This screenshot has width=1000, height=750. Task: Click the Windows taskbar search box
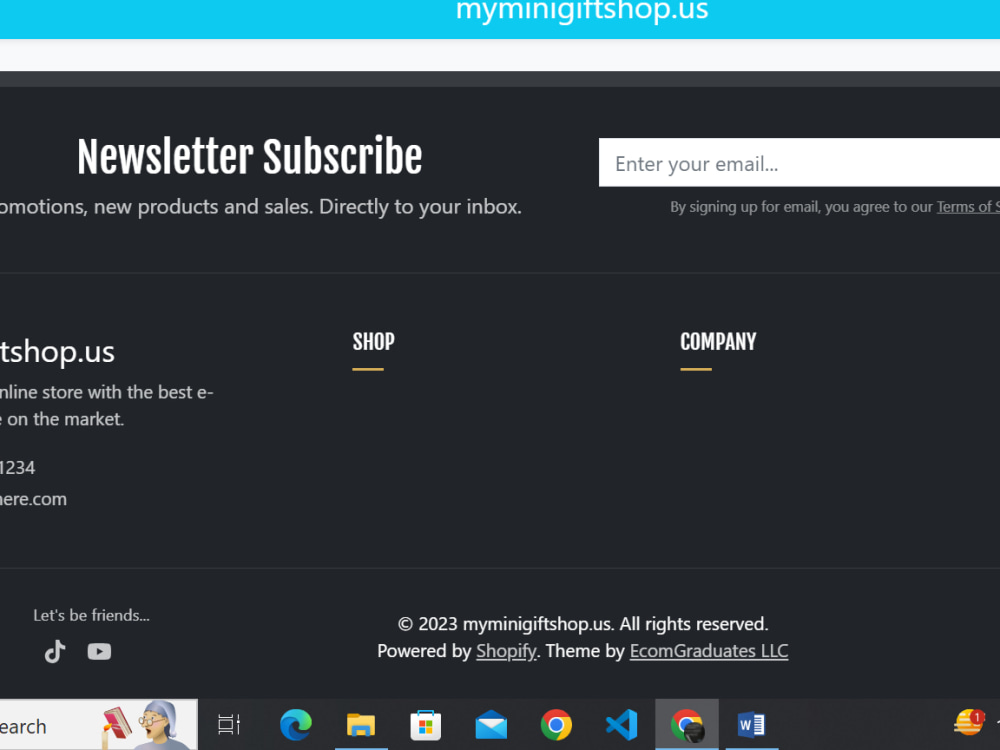coord(99,724)
